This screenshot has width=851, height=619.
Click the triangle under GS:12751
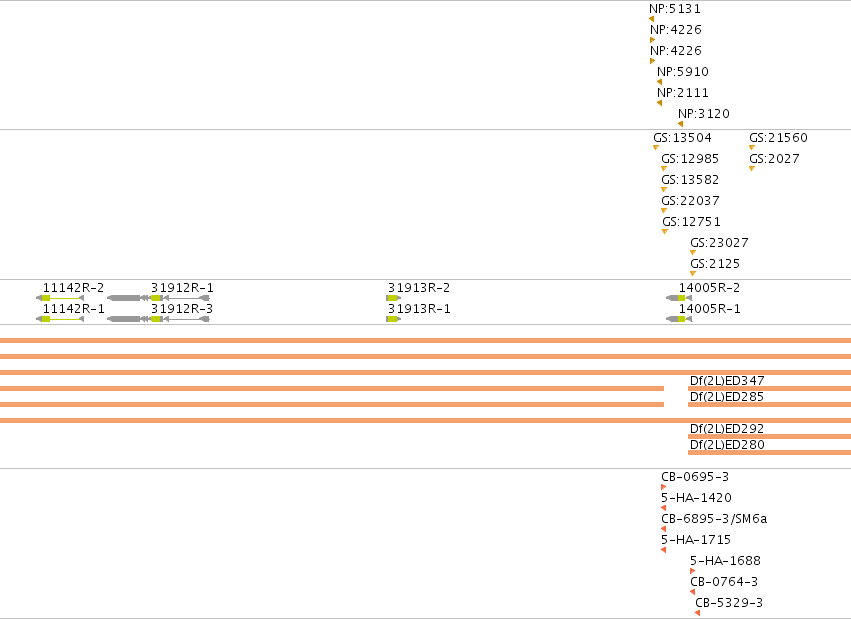point(665,232)
